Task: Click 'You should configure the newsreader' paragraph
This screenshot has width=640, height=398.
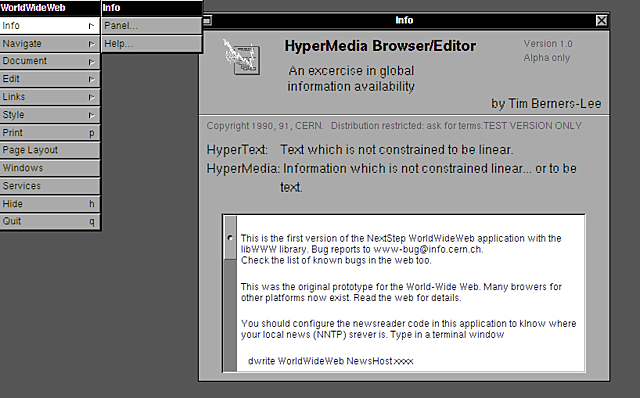Action: [x=409, y=329]
